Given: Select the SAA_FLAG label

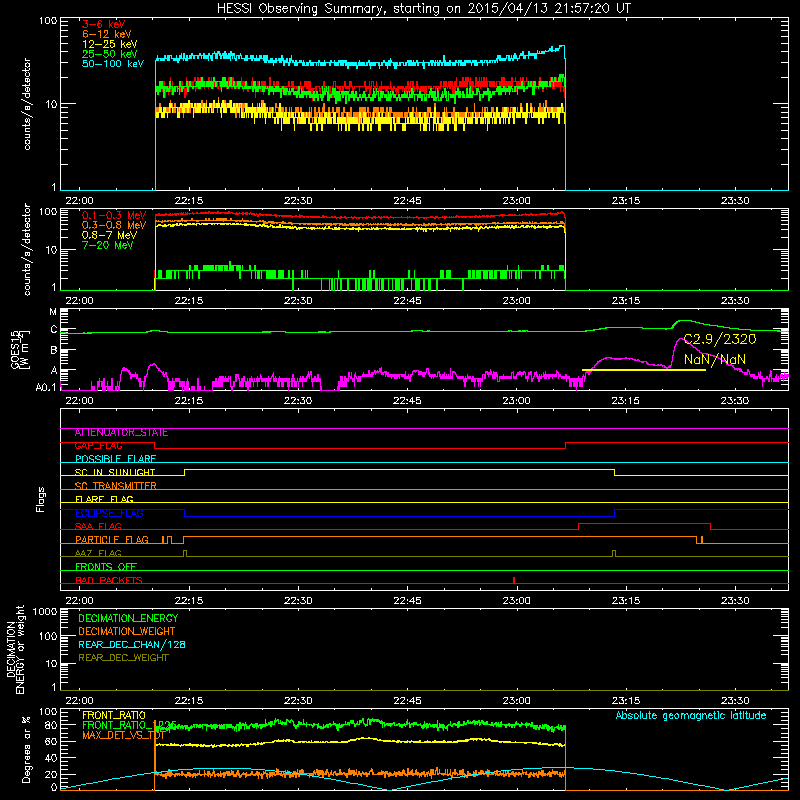Looking at the screenshot, I should coord(98,527).
